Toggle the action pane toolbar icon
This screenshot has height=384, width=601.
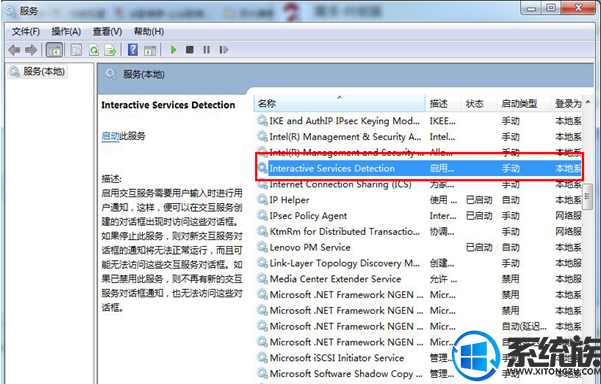(x=150, y=50)
